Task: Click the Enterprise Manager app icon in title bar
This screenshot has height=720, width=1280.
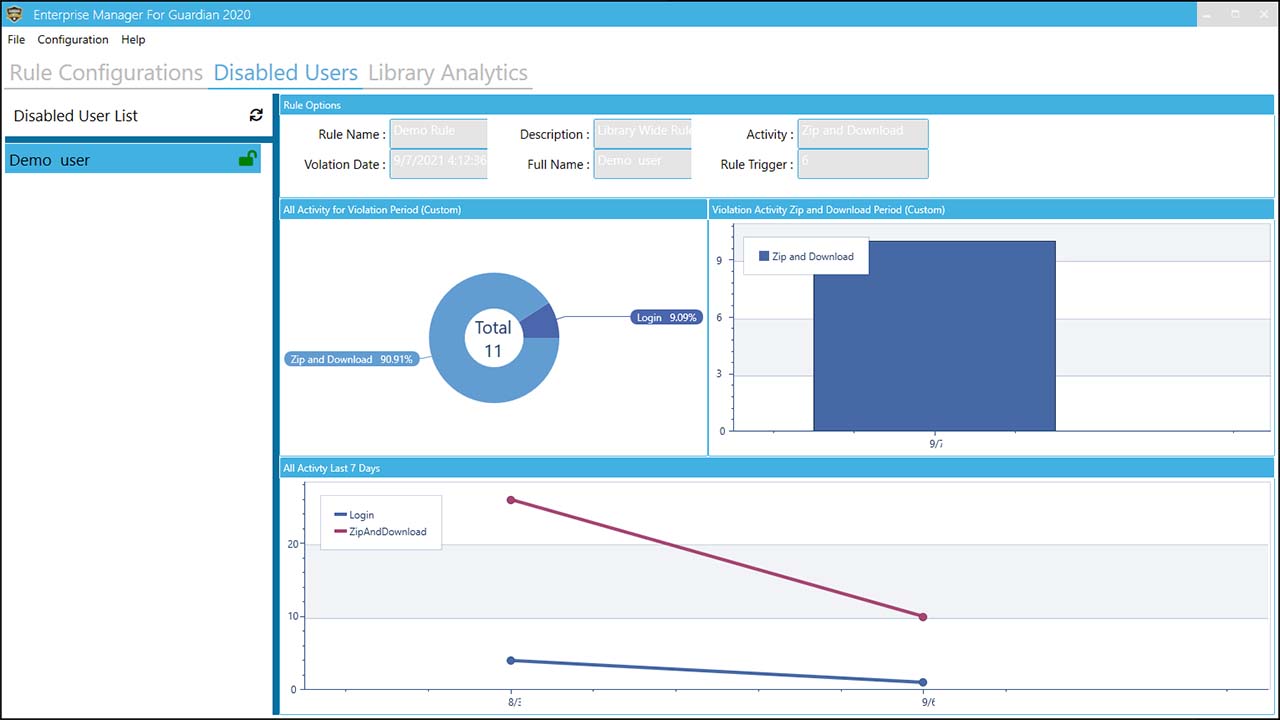Action: coord(14,14)
